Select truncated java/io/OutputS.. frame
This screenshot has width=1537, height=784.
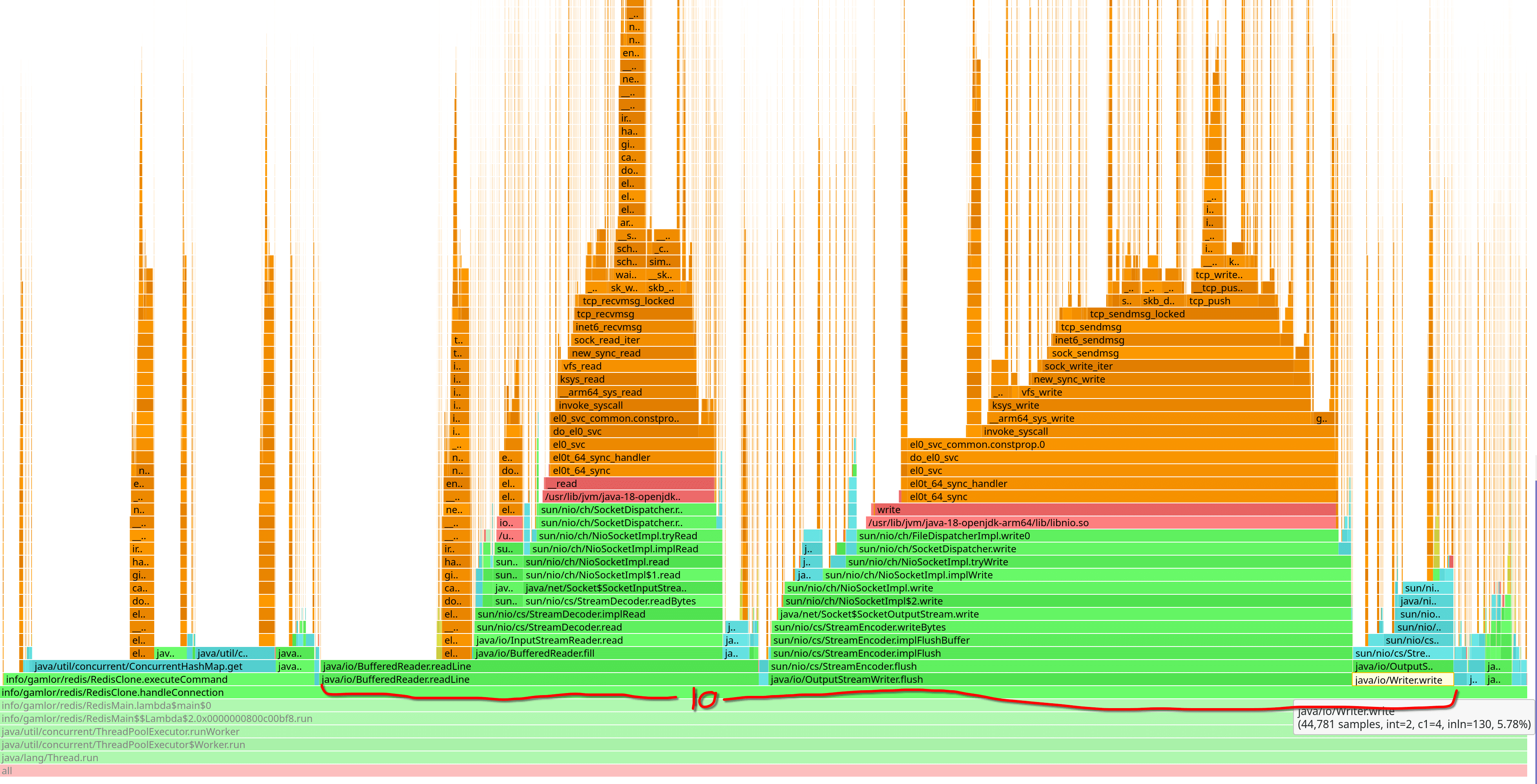[1403, 667]
